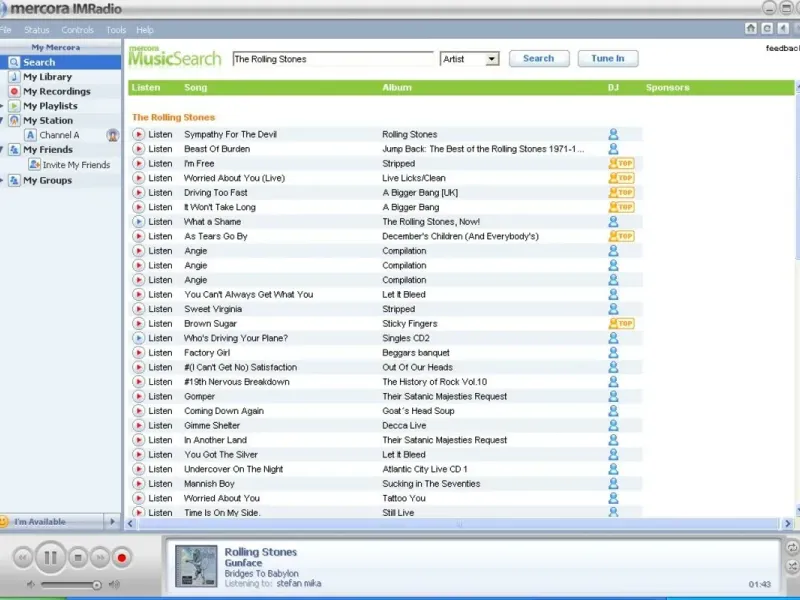Click the volume slider handle
The height and width of the screenshot is (600, 800).
click(x=96, y=585)
